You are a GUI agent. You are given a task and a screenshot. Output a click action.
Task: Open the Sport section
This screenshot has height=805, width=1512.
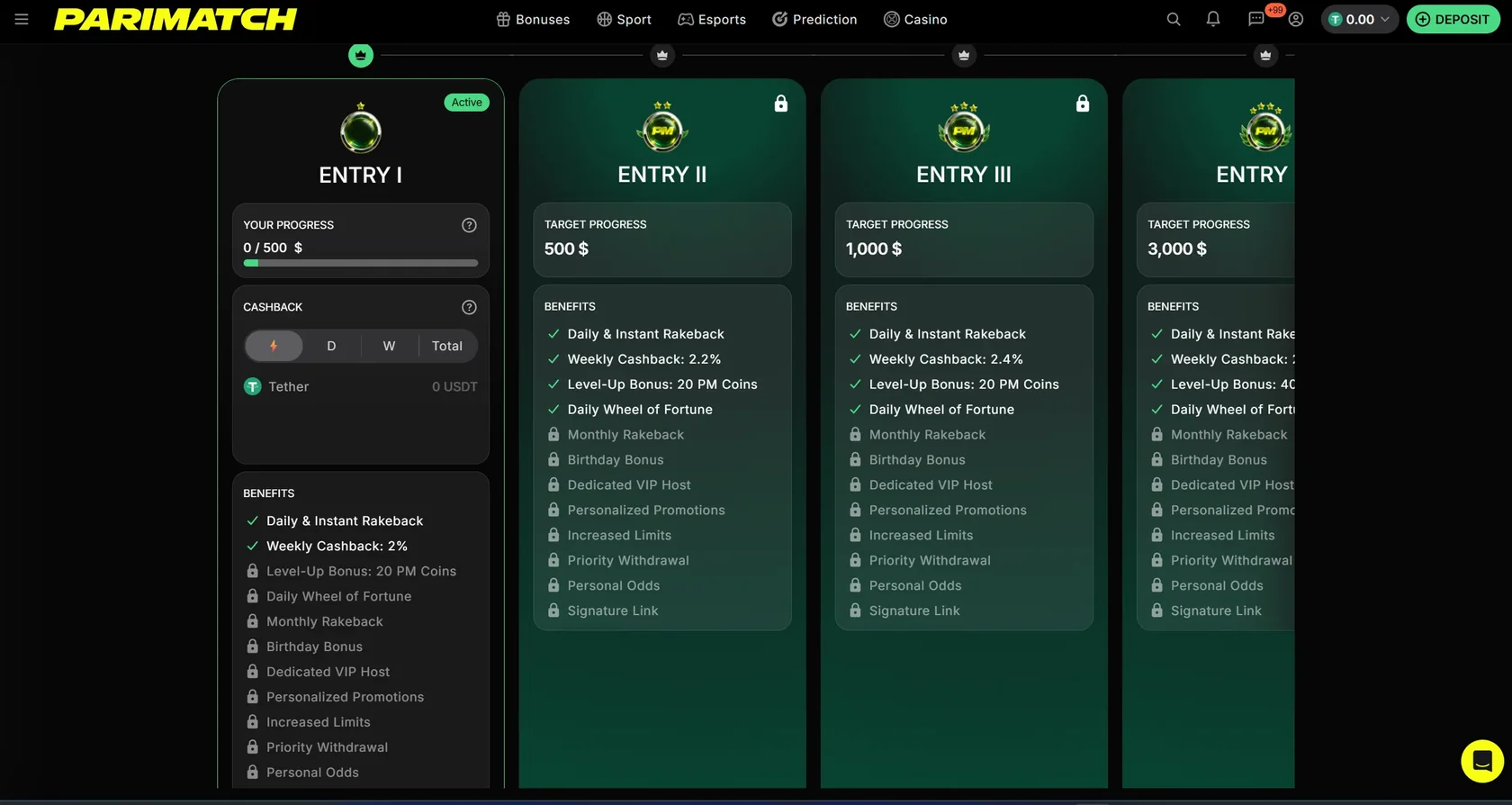point(624,19)
